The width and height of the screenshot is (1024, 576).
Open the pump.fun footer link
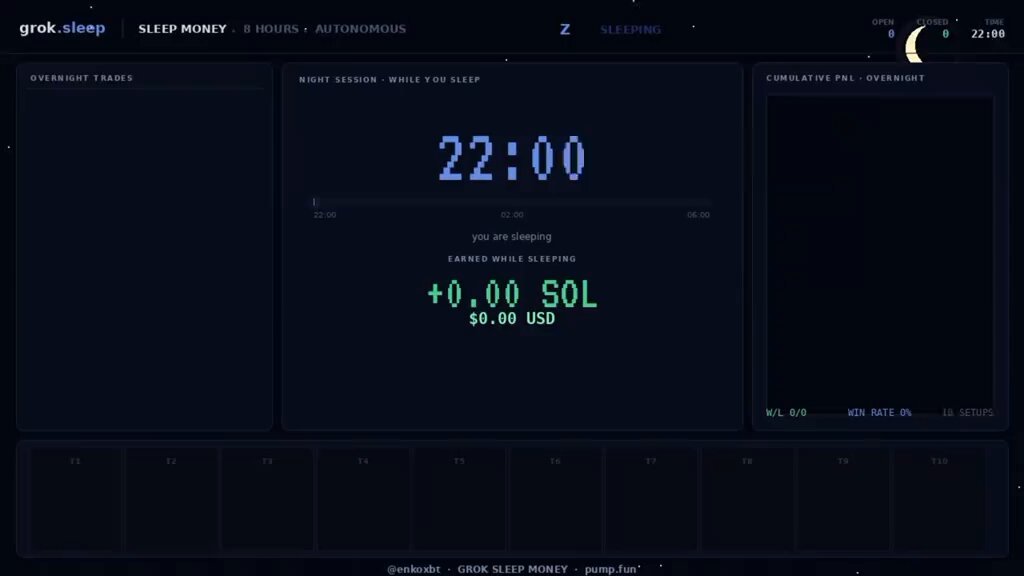(611, 569)
